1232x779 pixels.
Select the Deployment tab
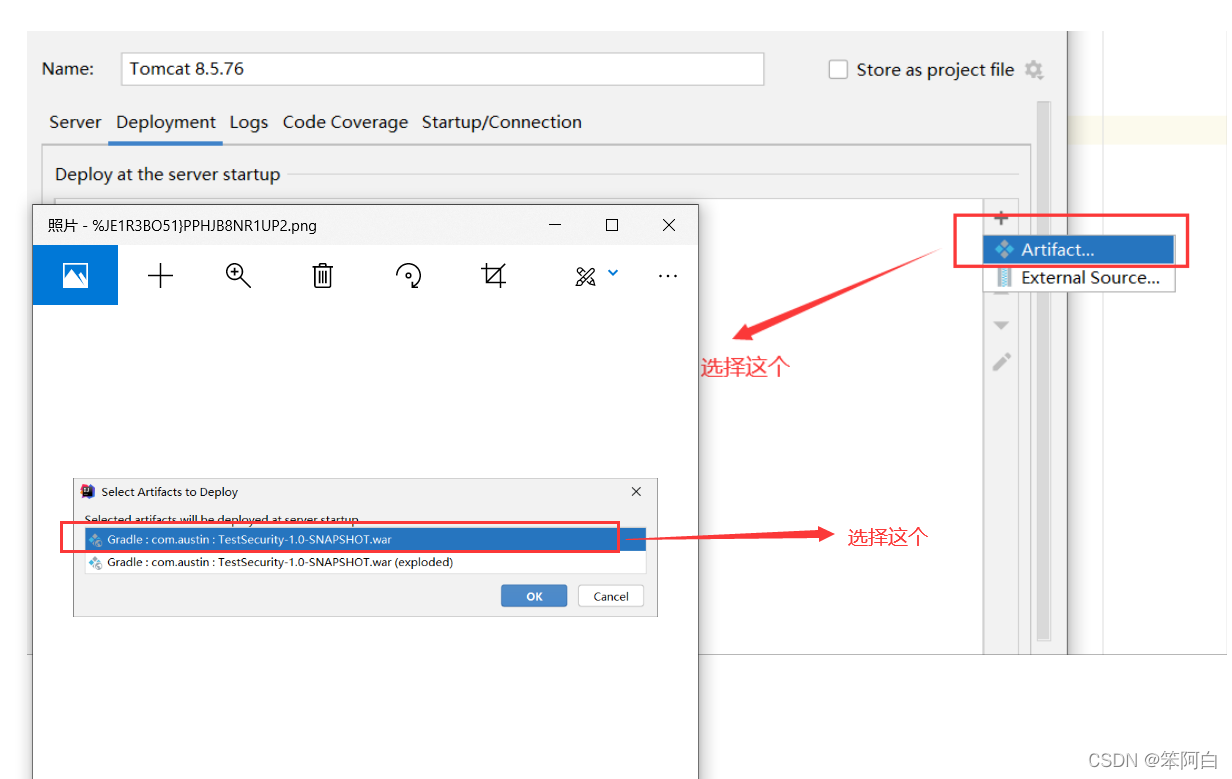click(166, 122)
